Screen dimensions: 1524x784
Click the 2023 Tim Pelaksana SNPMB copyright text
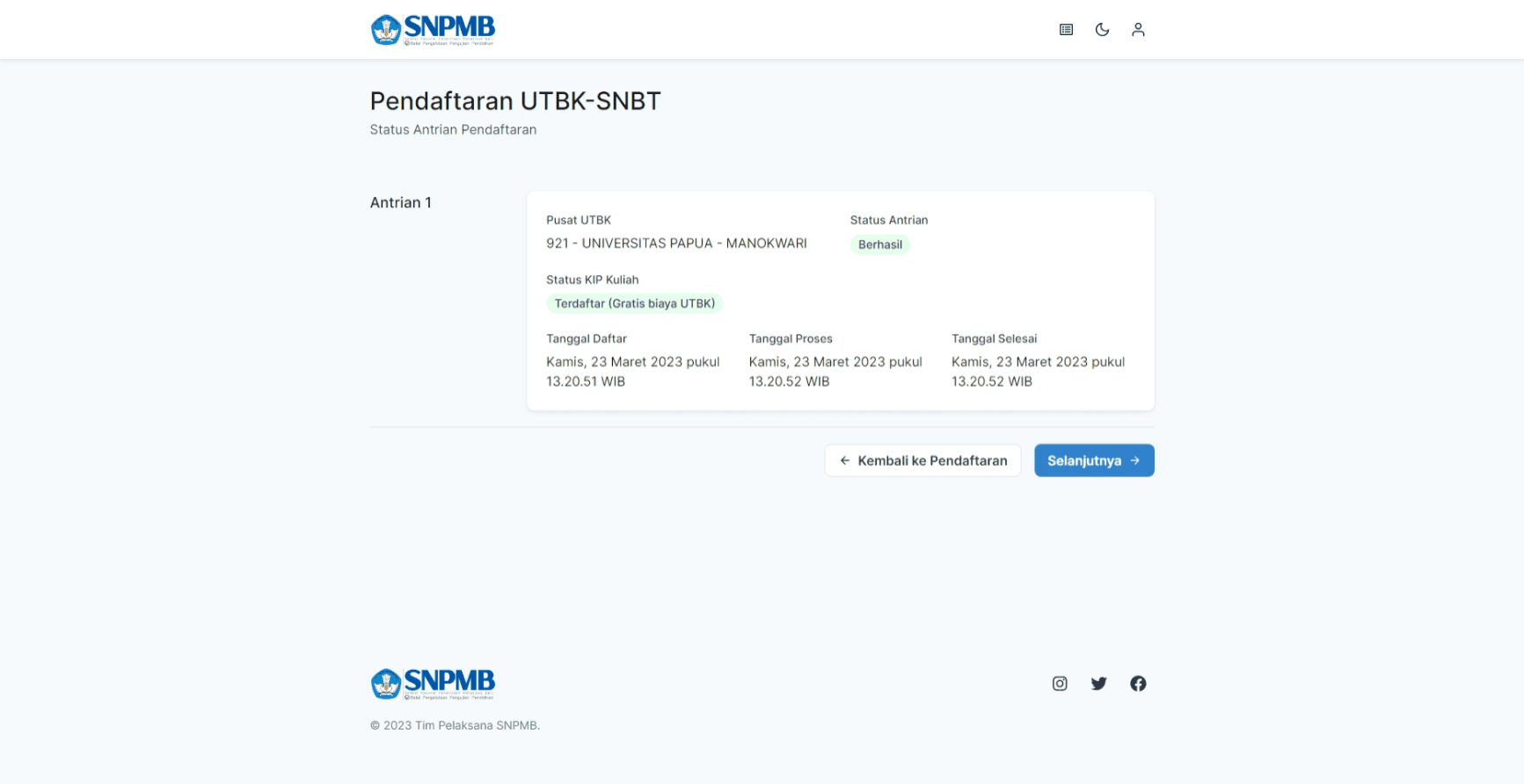(455, 726)
